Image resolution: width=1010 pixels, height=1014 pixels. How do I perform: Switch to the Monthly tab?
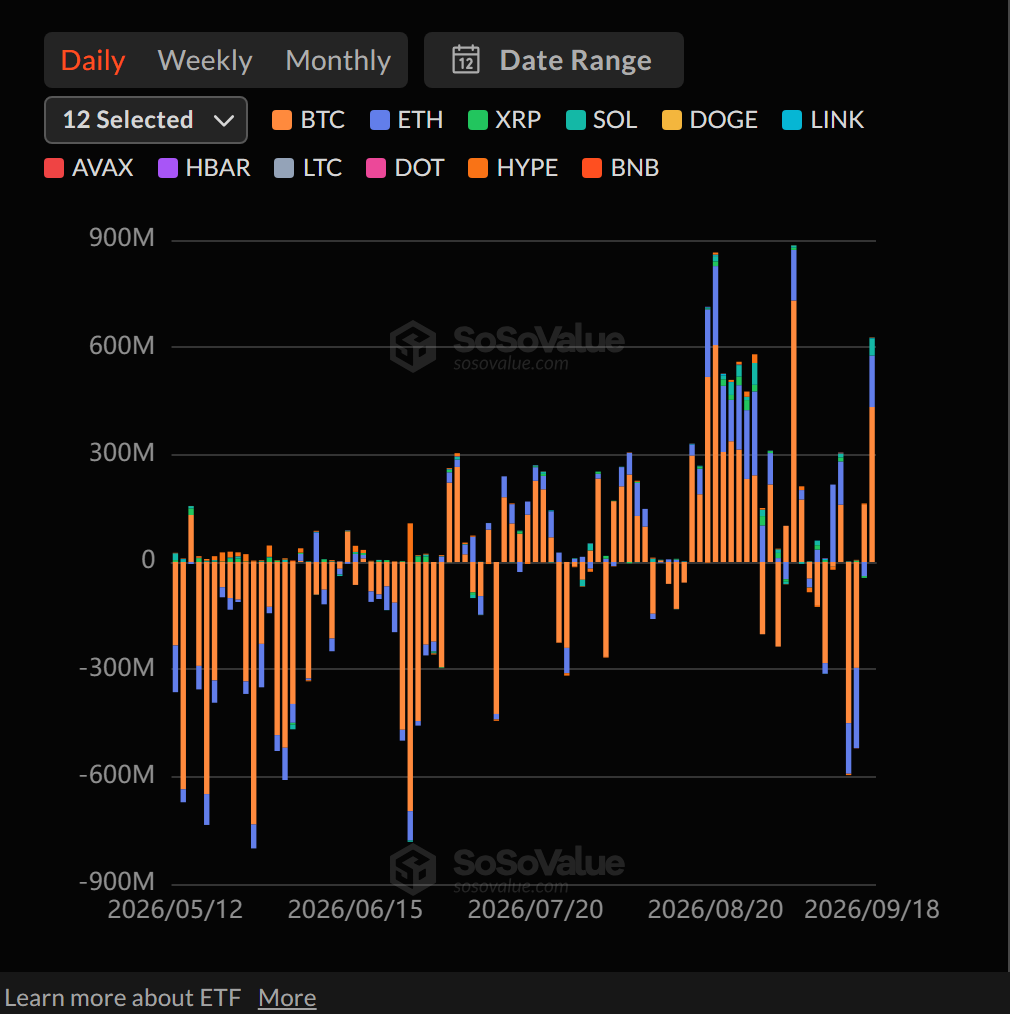(338, 61)
